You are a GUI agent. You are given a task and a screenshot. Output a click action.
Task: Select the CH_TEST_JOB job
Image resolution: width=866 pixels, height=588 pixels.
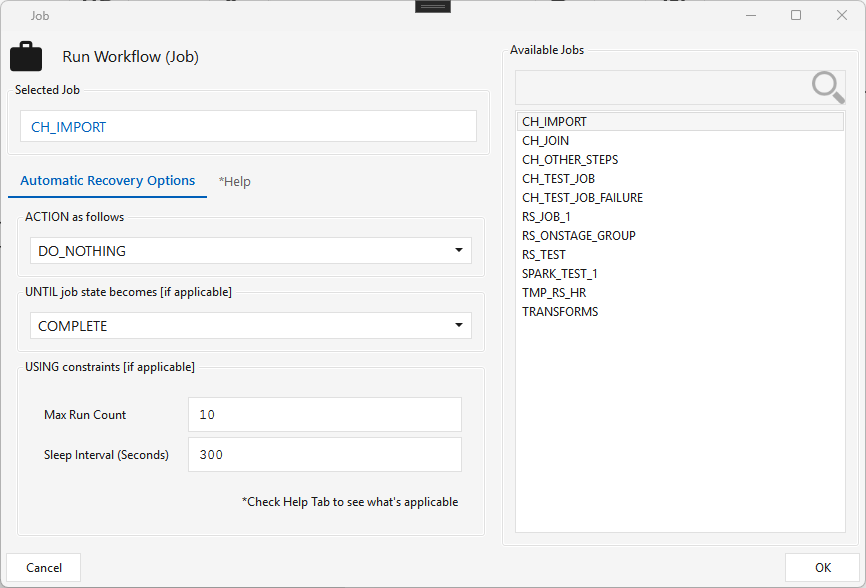coord(680,179)
